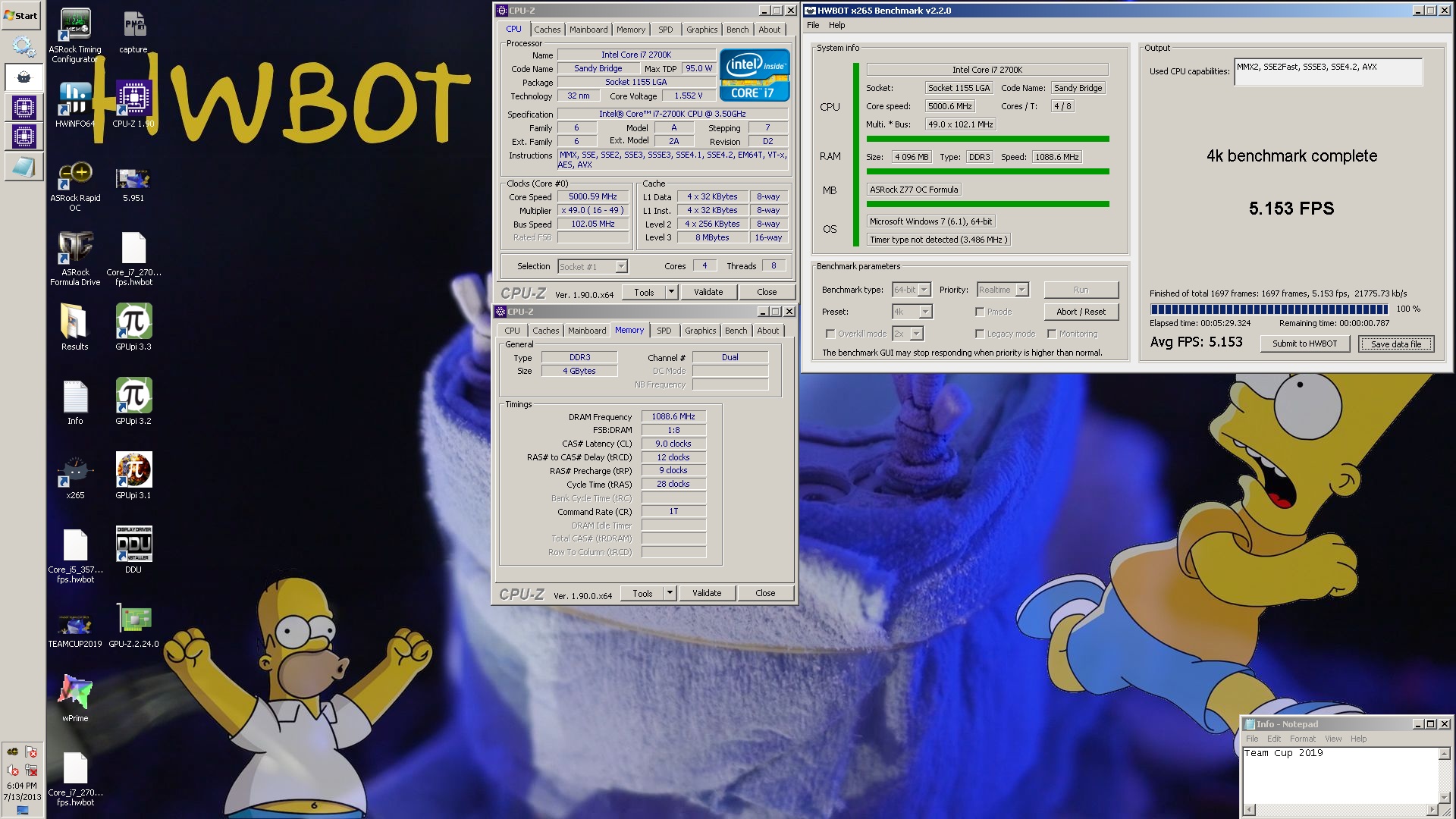Launch GPUpi 3.3 shortcut
1456x819 pixels.
(133, 328)
